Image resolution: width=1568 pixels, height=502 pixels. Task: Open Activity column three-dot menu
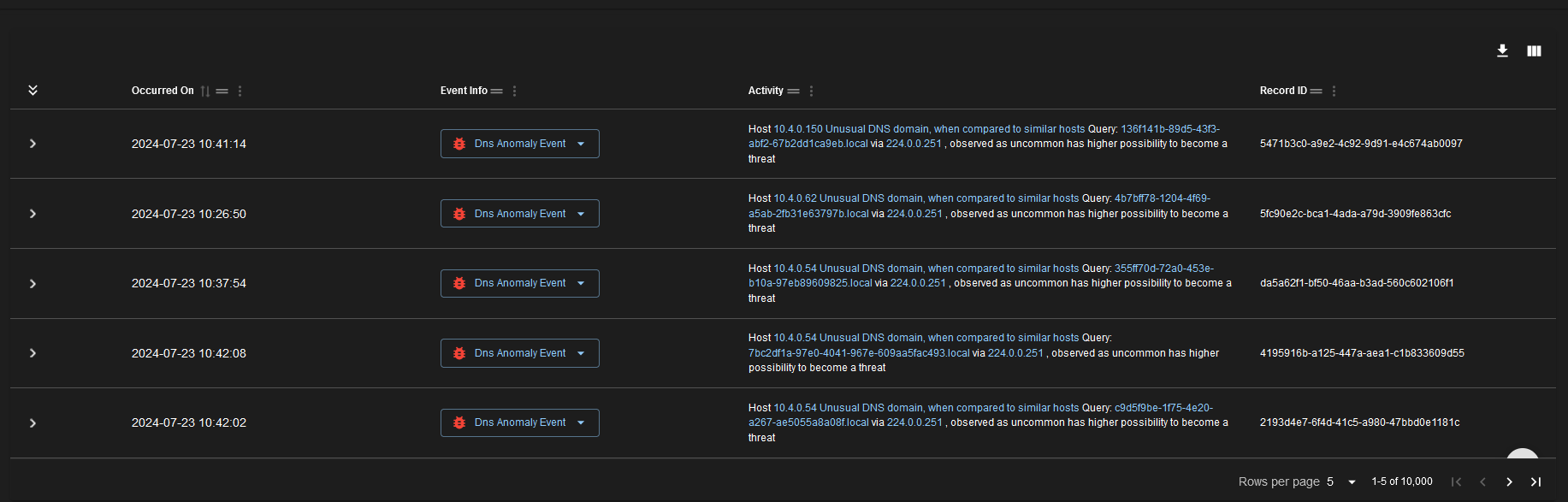tap(811, 91)
